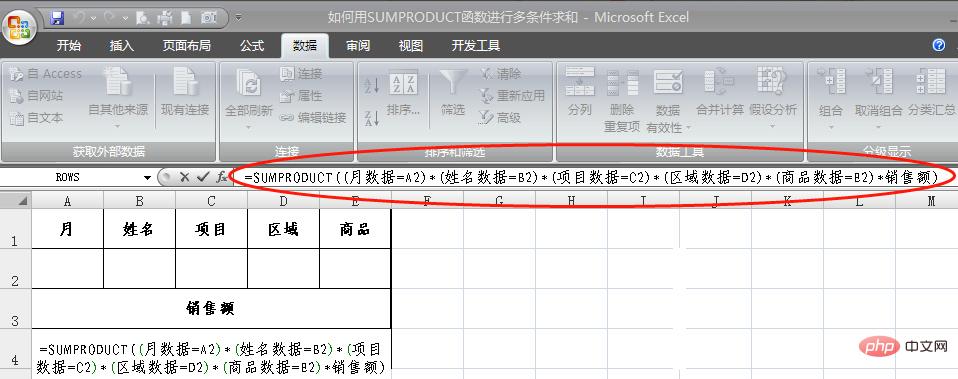Open 高级 advanced filter

(x=500, y=118)
